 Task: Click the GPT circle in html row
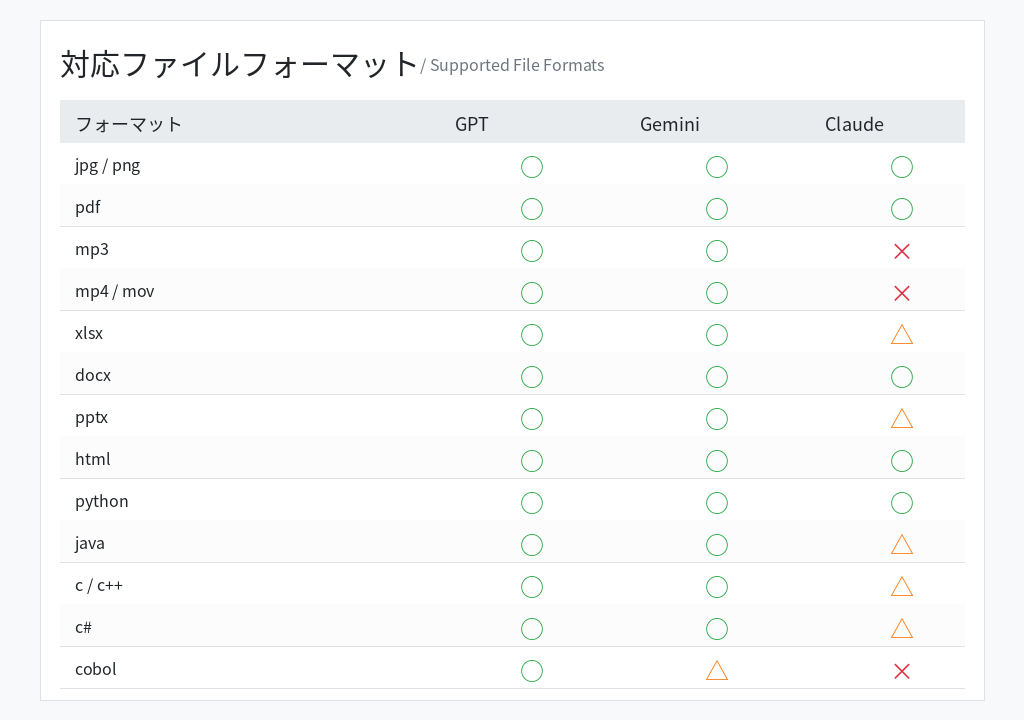(x=532, y=461)
